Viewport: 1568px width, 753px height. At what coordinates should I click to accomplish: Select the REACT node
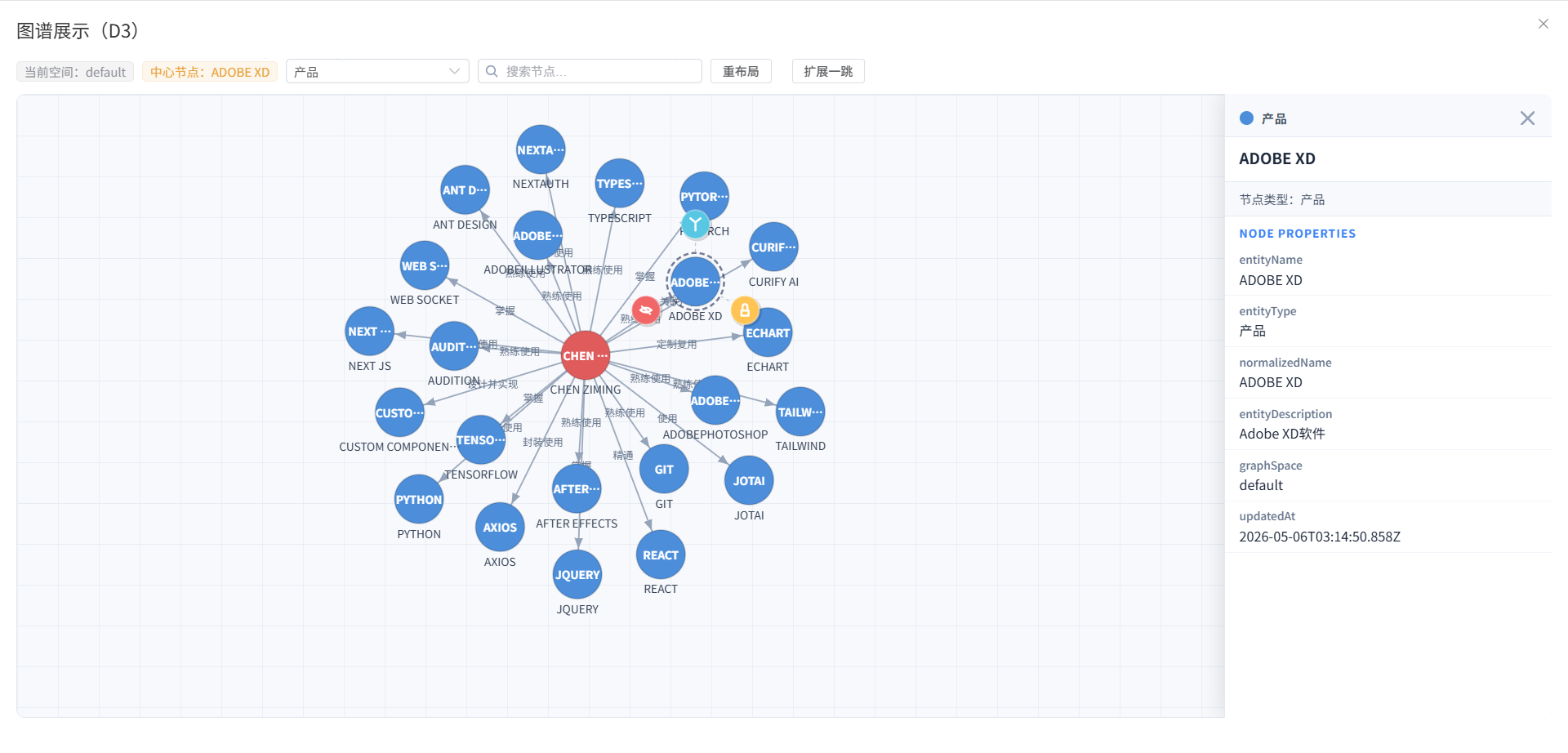(661, 555)
